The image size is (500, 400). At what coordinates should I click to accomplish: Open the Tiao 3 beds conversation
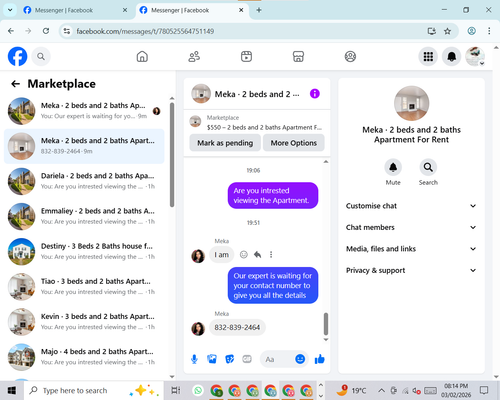(84, 287)
